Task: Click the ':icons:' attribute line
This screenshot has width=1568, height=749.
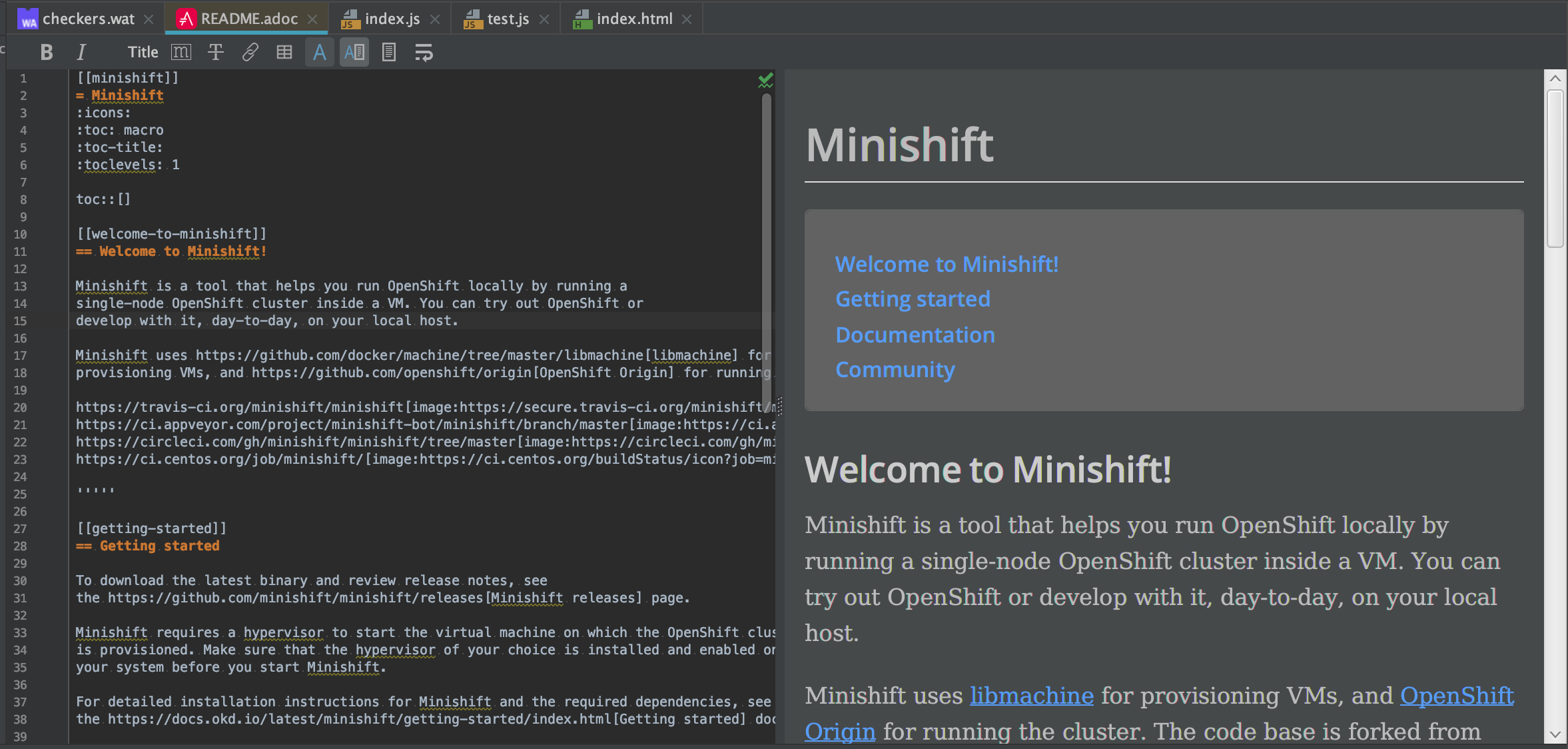Action: coord(103,113)
